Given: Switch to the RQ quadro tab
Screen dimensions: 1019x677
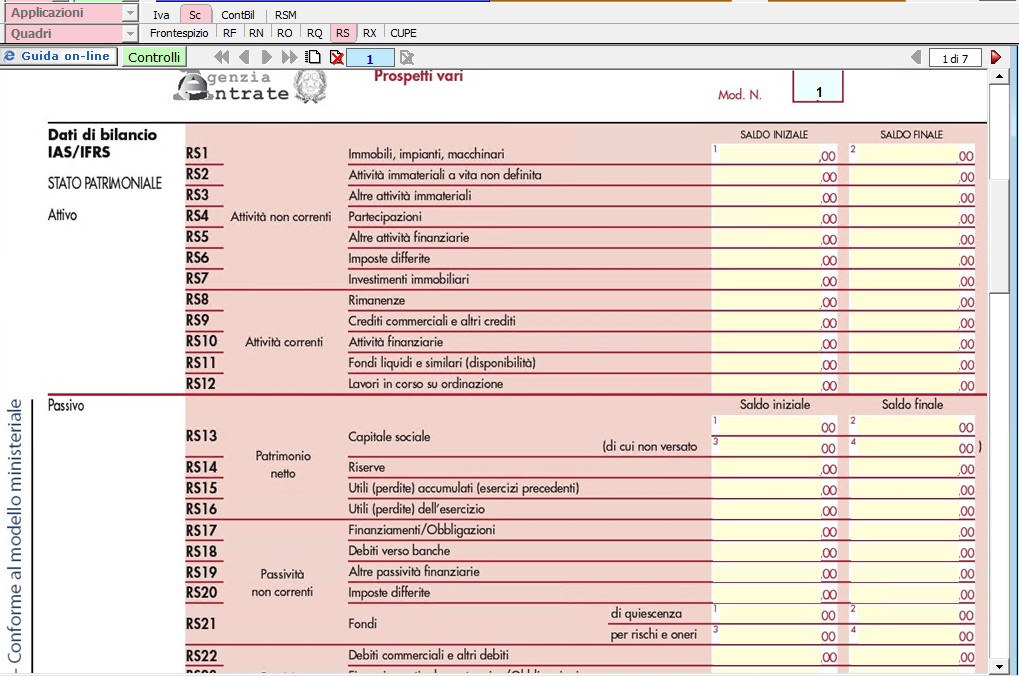Looking at the screenshot, I should pyautogui.click(x=315, y=33).
